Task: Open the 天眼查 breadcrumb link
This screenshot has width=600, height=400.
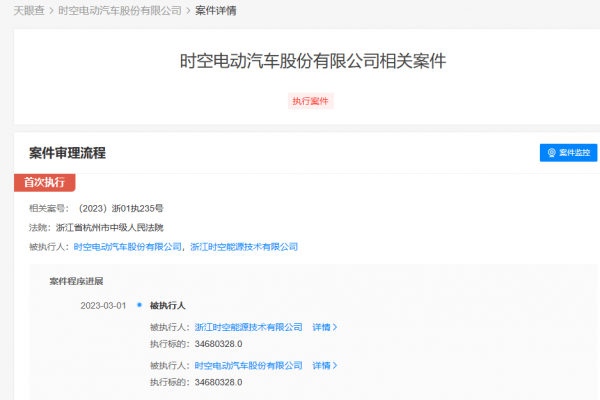Action: tap(29, 11)
